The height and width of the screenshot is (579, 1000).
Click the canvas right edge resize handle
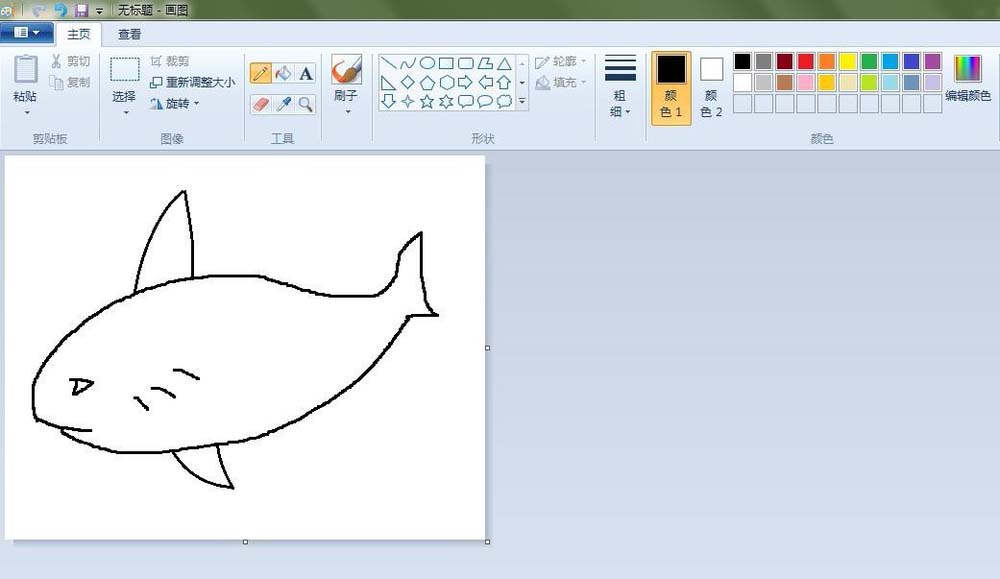(x=488, y=348)
